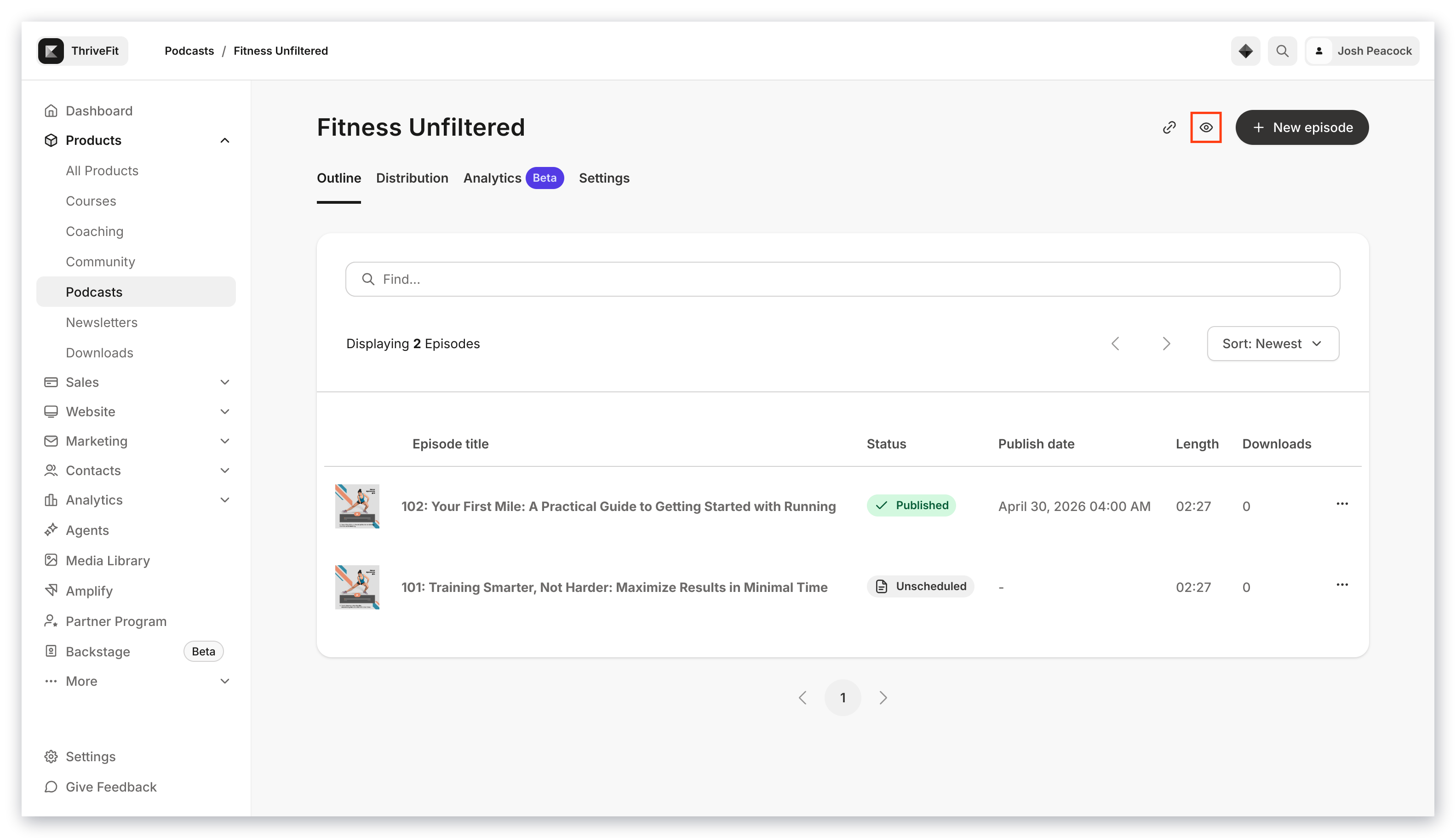Click the New episode button

[x=1302, y=127]
